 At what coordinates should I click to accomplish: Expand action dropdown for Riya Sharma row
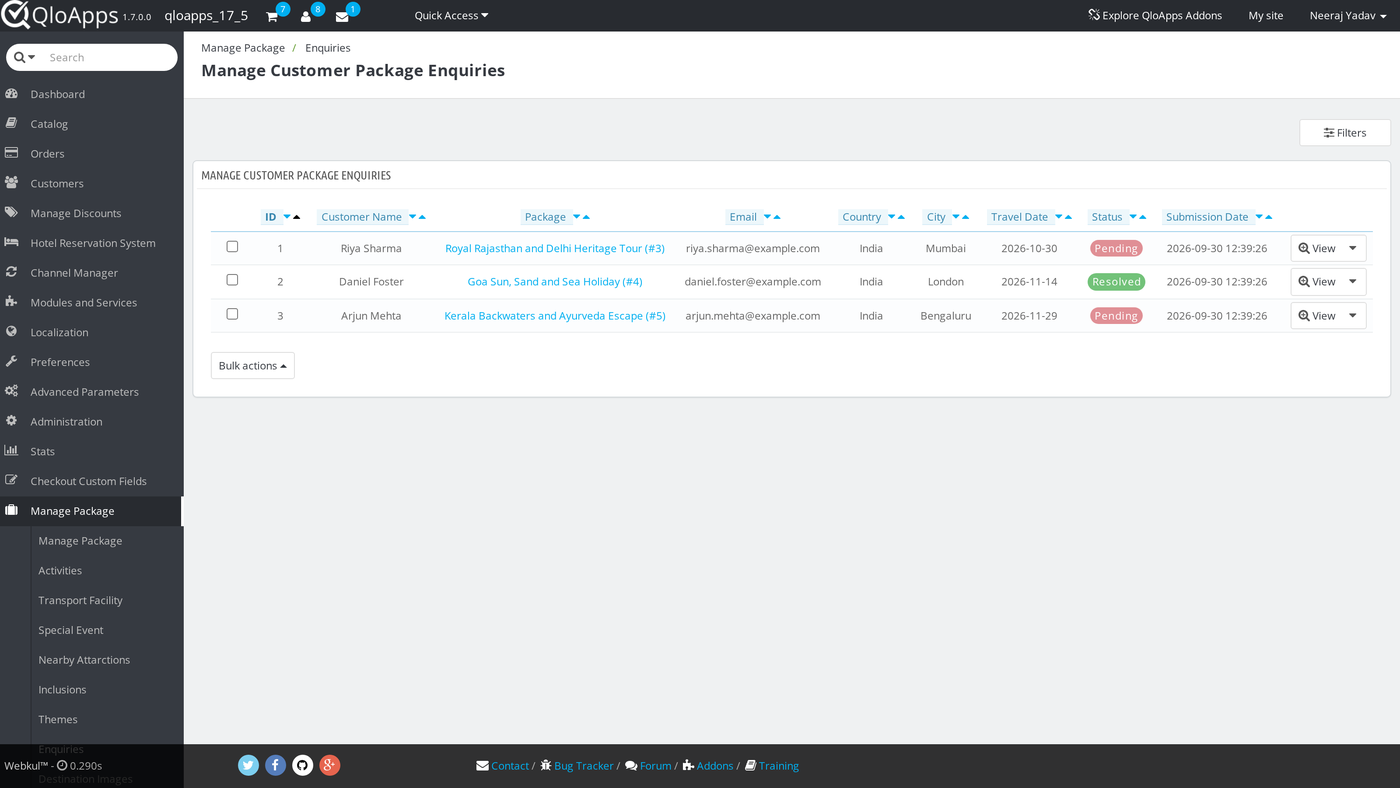(1353, 249)
